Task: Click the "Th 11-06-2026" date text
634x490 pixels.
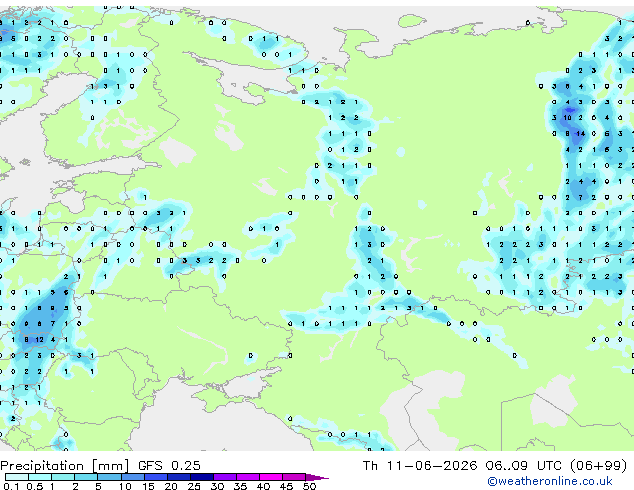Action: click(420, 466)
